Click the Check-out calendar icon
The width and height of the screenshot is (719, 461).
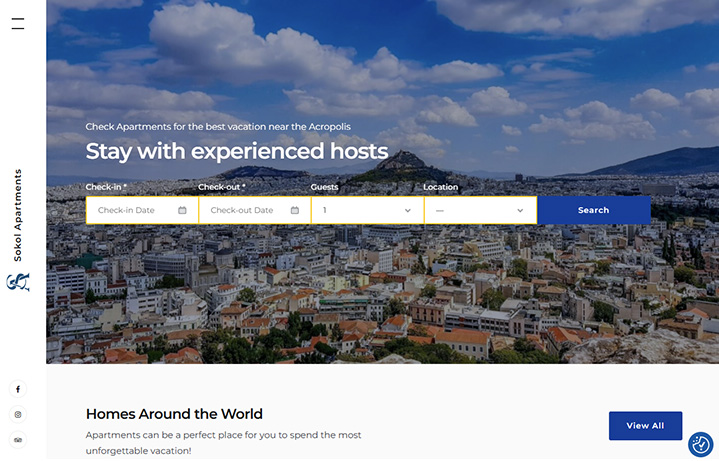295,210
